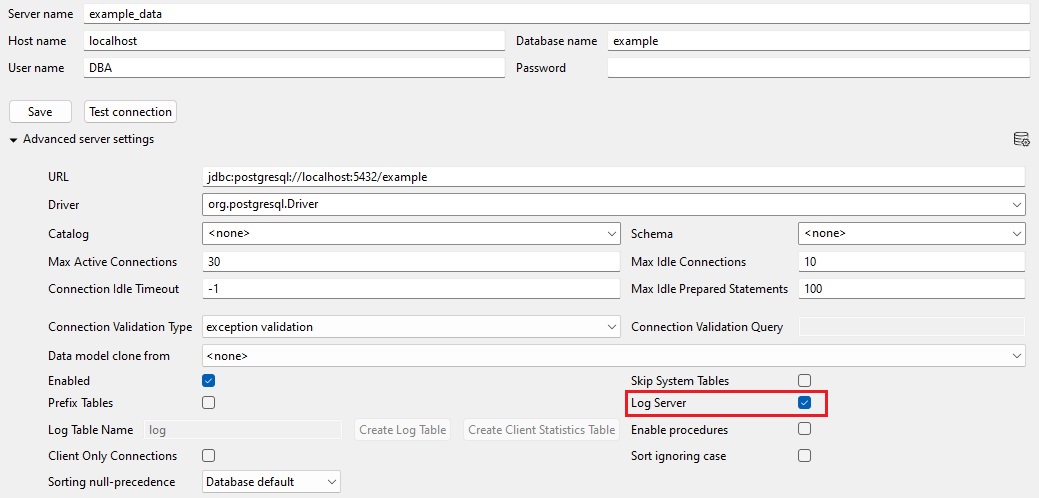Tick the Enable procedures checkbox
1039x498 pixels.
(x=804, y=429)
